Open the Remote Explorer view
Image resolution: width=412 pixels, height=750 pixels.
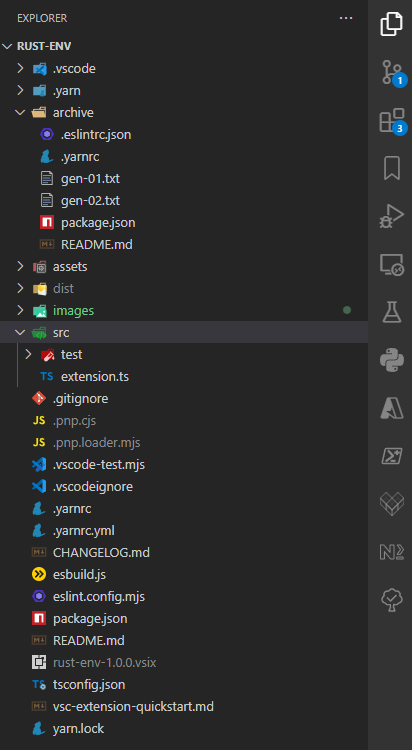point(392,265)
